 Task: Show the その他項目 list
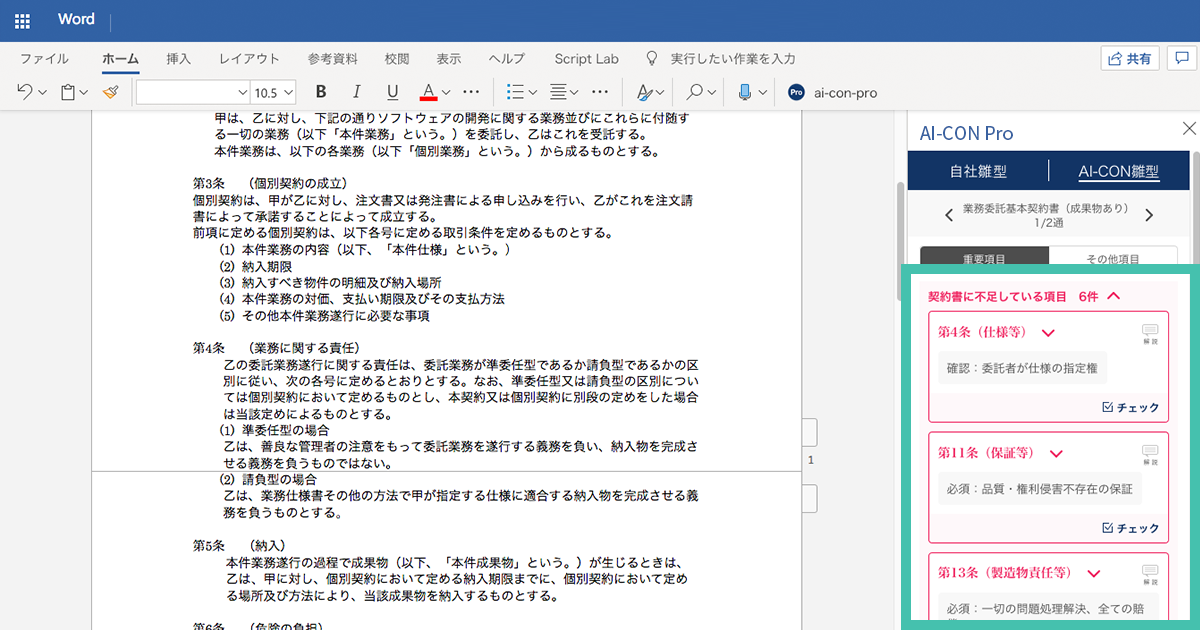(x=1113, y=258)
